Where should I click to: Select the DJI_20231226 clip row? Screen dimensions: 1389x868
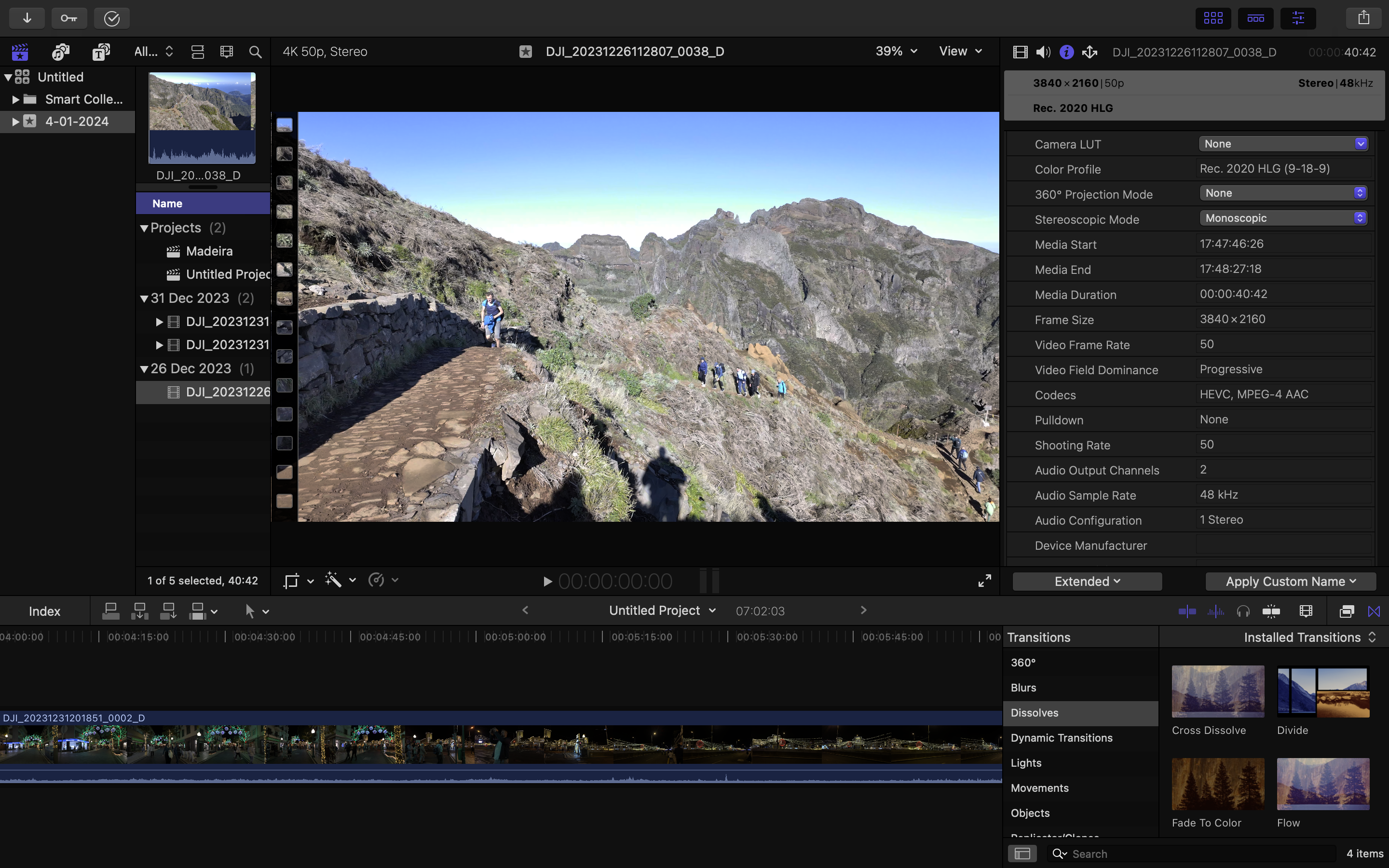[x=203, y=392]
